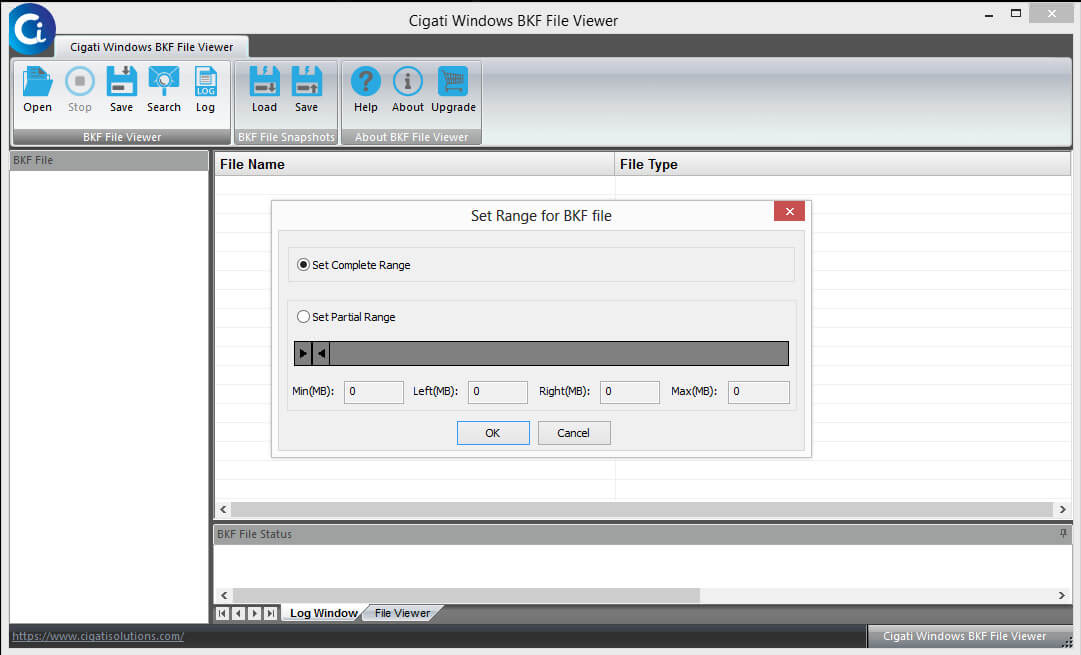This screenshot has height=655, width=1081.
Task: Click the BKF File panel header
Action: coord(109,160)
